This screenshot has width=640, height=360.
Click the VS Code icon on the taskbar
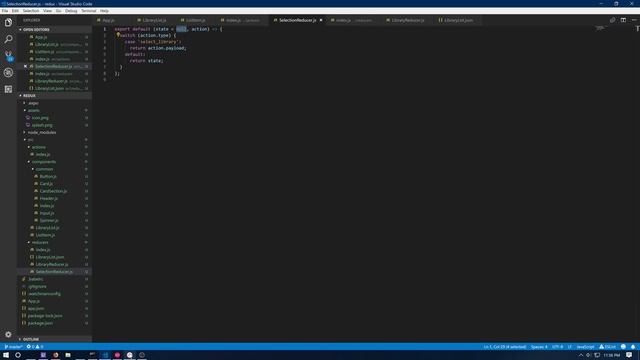pyautogui.click(x=105, y=355)
